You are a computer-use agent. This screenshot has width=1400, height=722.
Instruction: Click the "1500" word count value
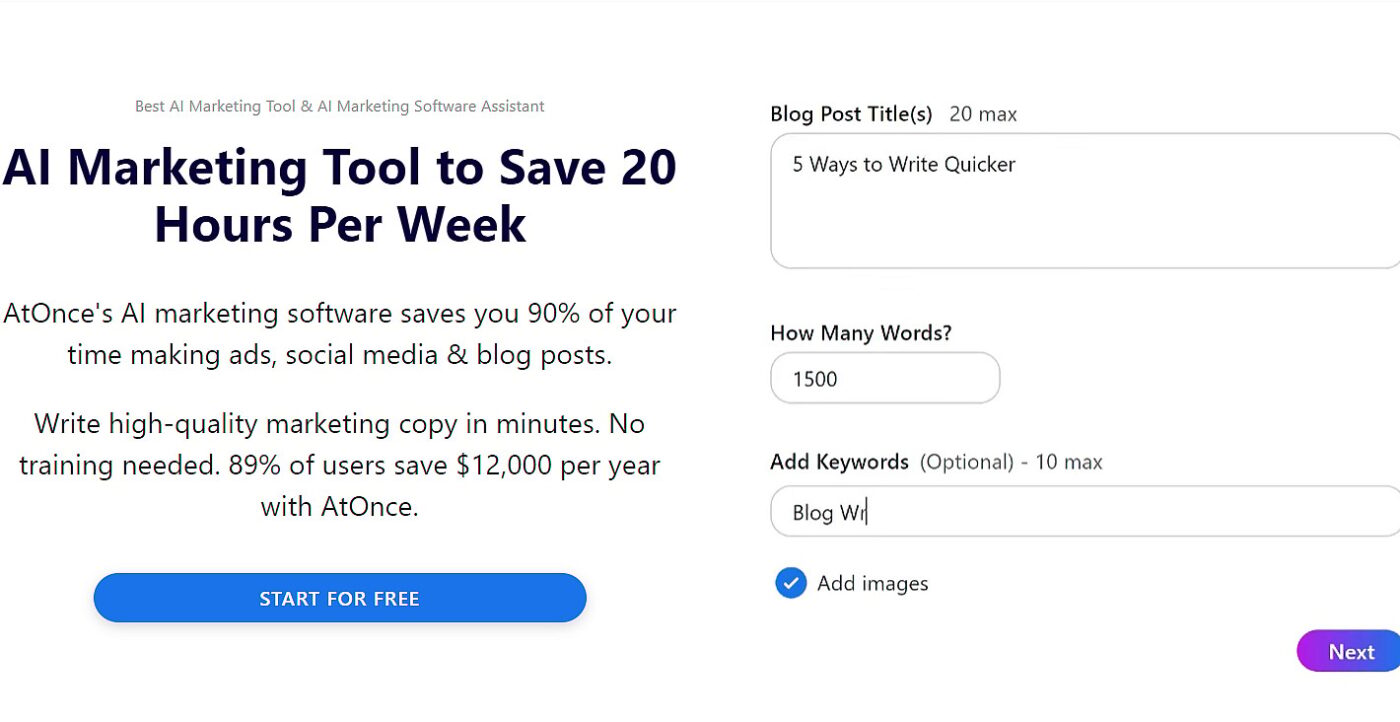click(815, 379)
